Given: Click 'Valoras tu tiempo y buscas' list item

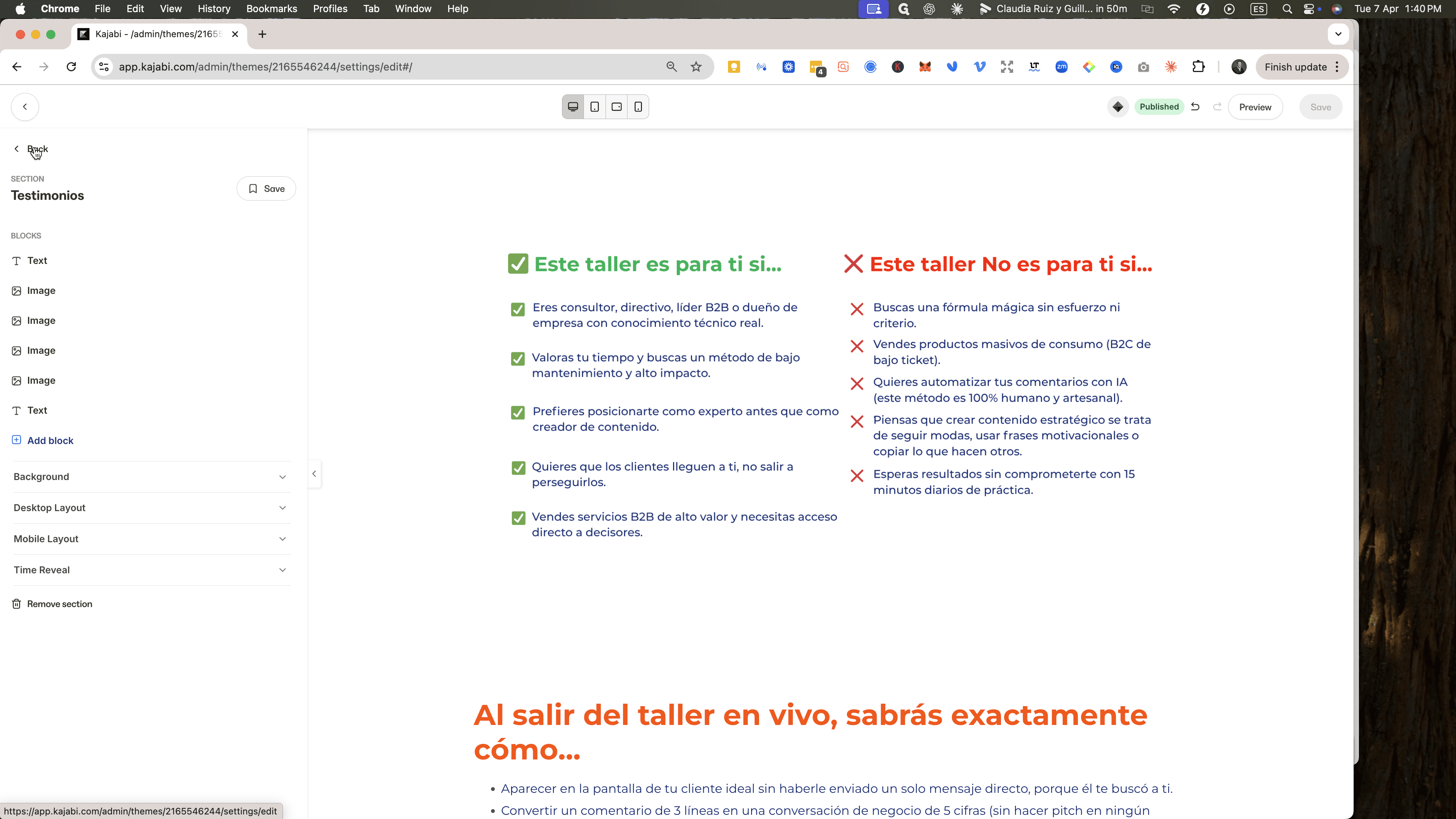Looking at the screenshot, I should (x=666, y=365).
